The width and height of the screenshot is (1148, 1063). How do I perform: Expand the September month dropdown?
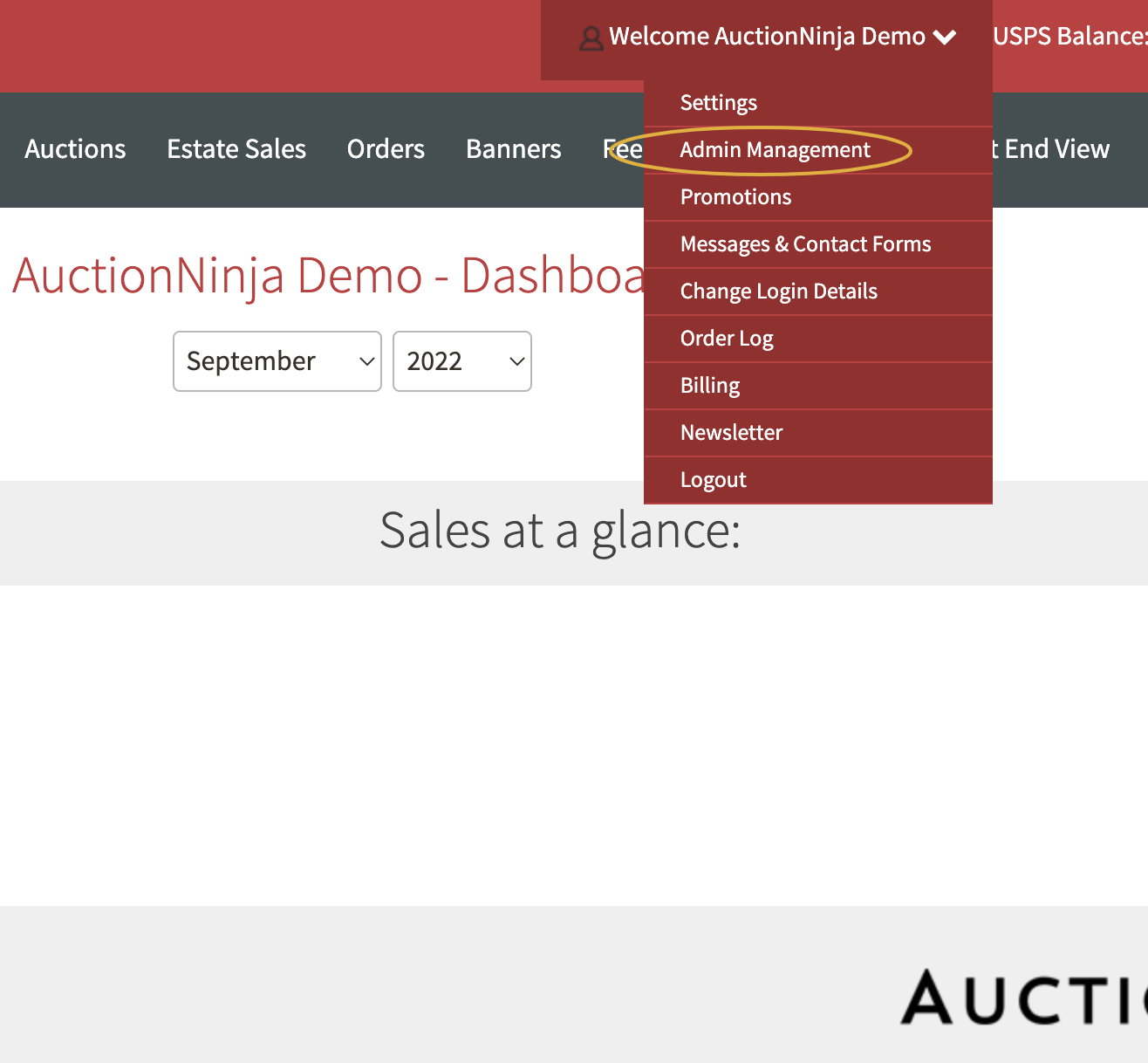[x=277, y=361]
